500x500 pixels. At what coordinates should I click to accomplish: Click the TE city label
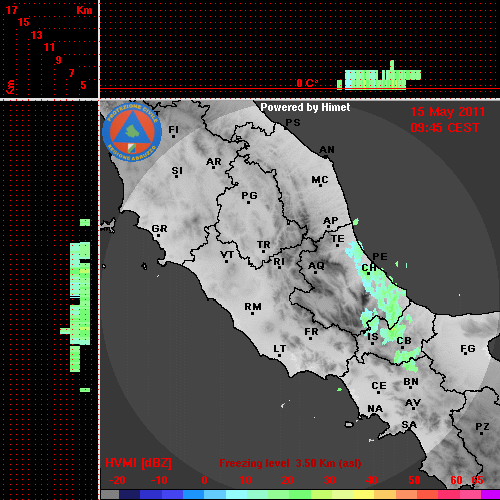coord(338,239)
